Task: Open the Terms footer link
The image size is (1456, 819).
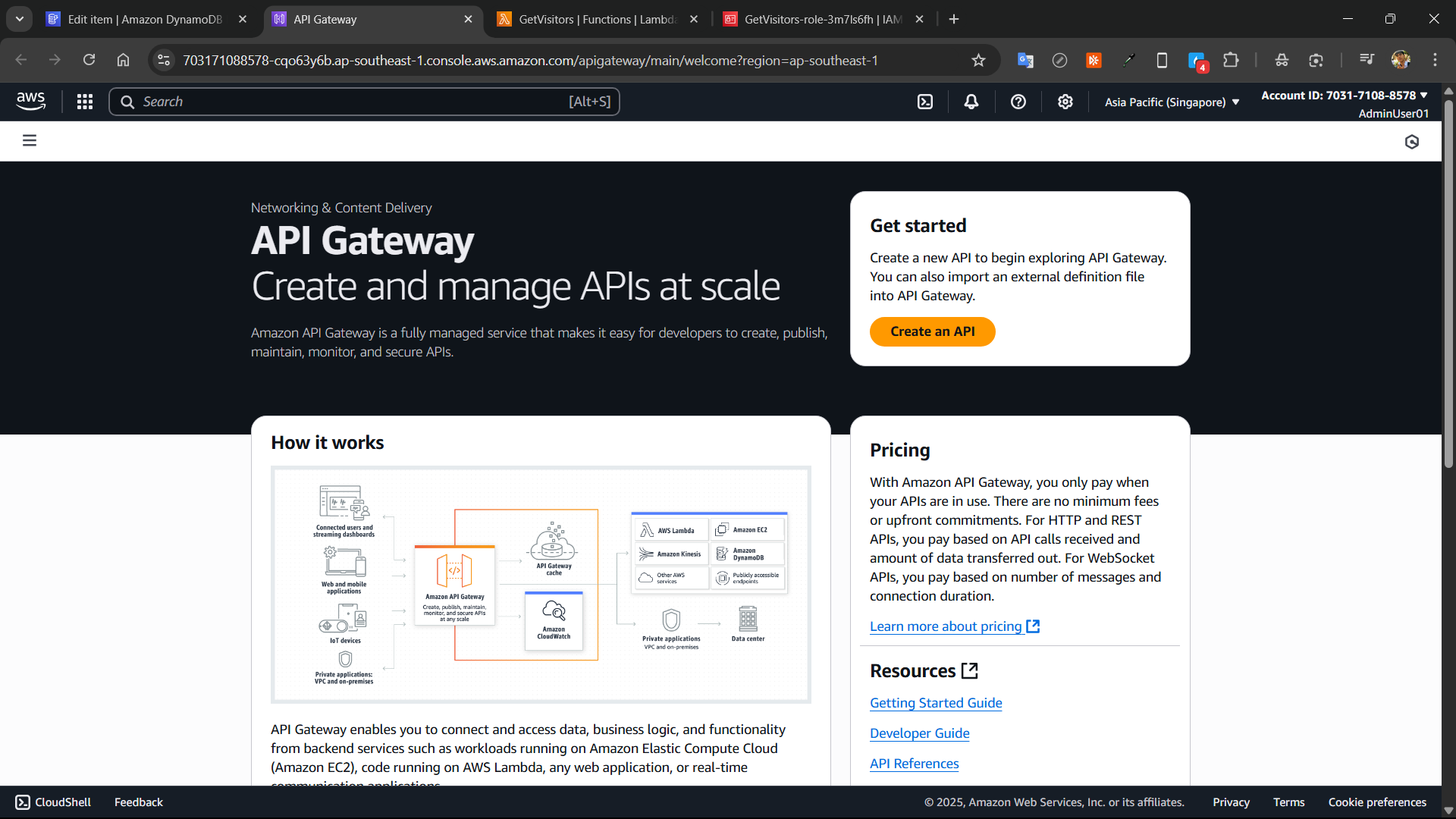Action: [x=1288, y=802]
